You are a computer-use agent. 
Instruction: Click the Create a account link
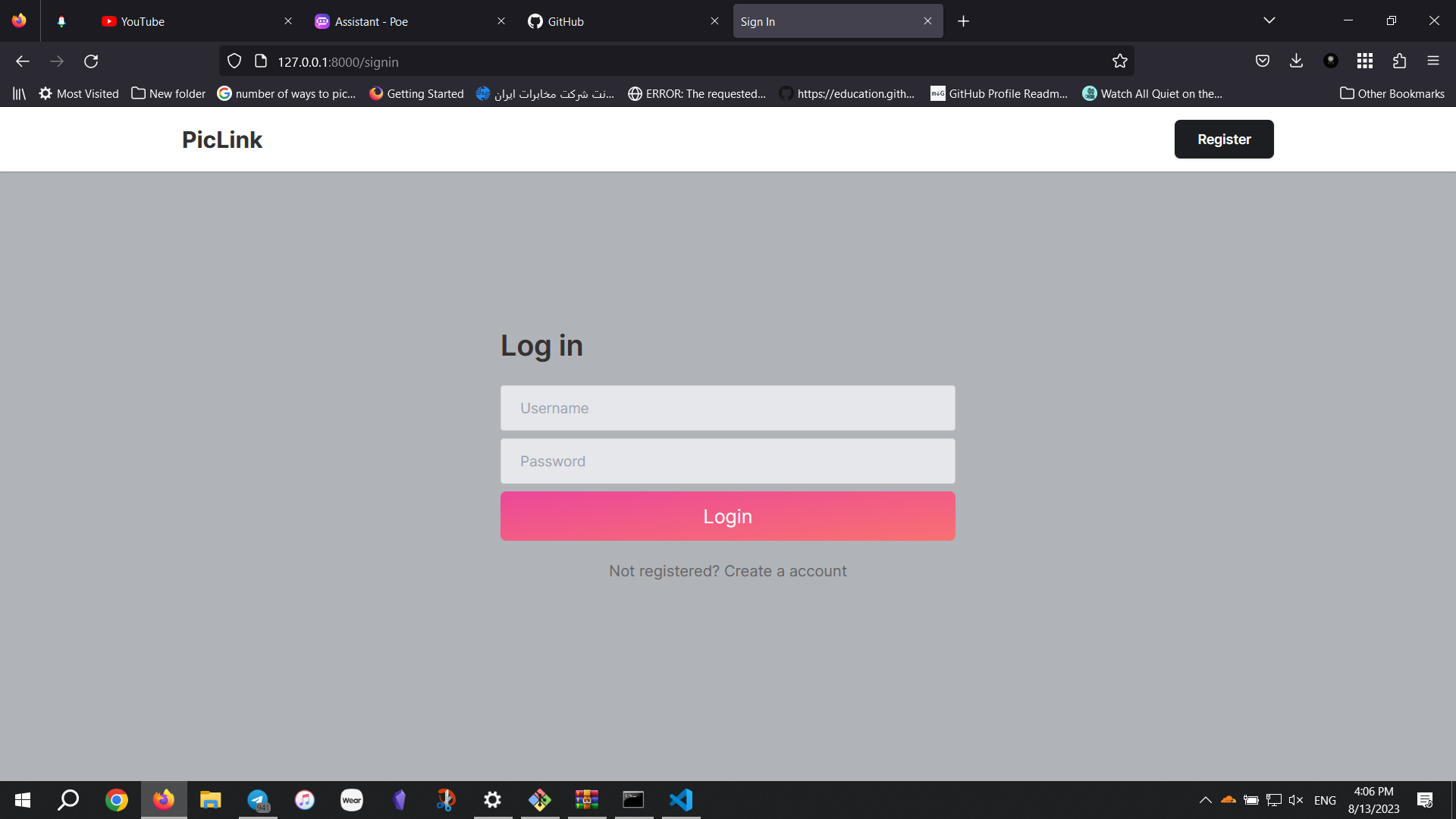(x=785, y=570)
